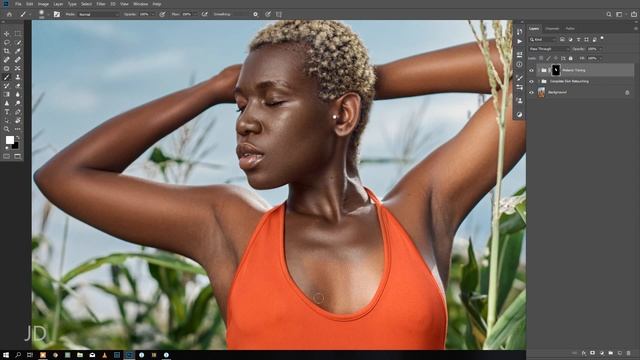Toggle lock image pixels brush icon

click(x=548, y=58)
